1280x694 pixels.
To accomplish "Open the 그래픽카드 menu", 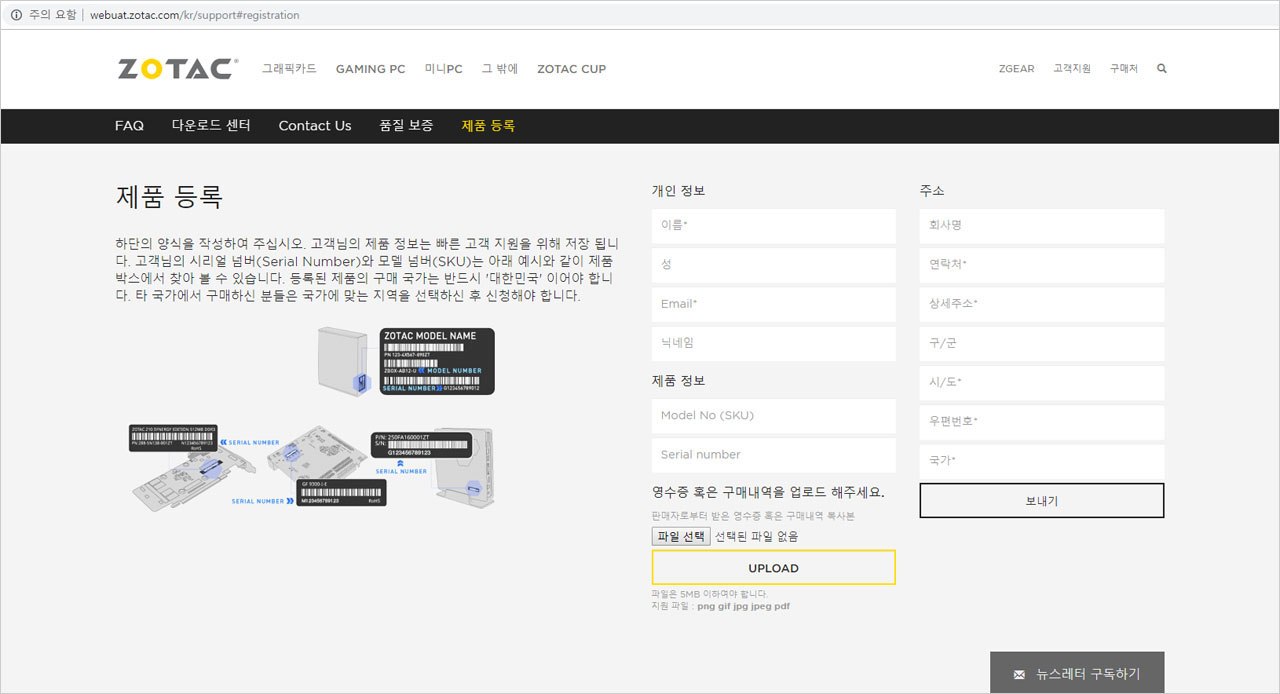I will pyautogui.click(x=289, y=69).
